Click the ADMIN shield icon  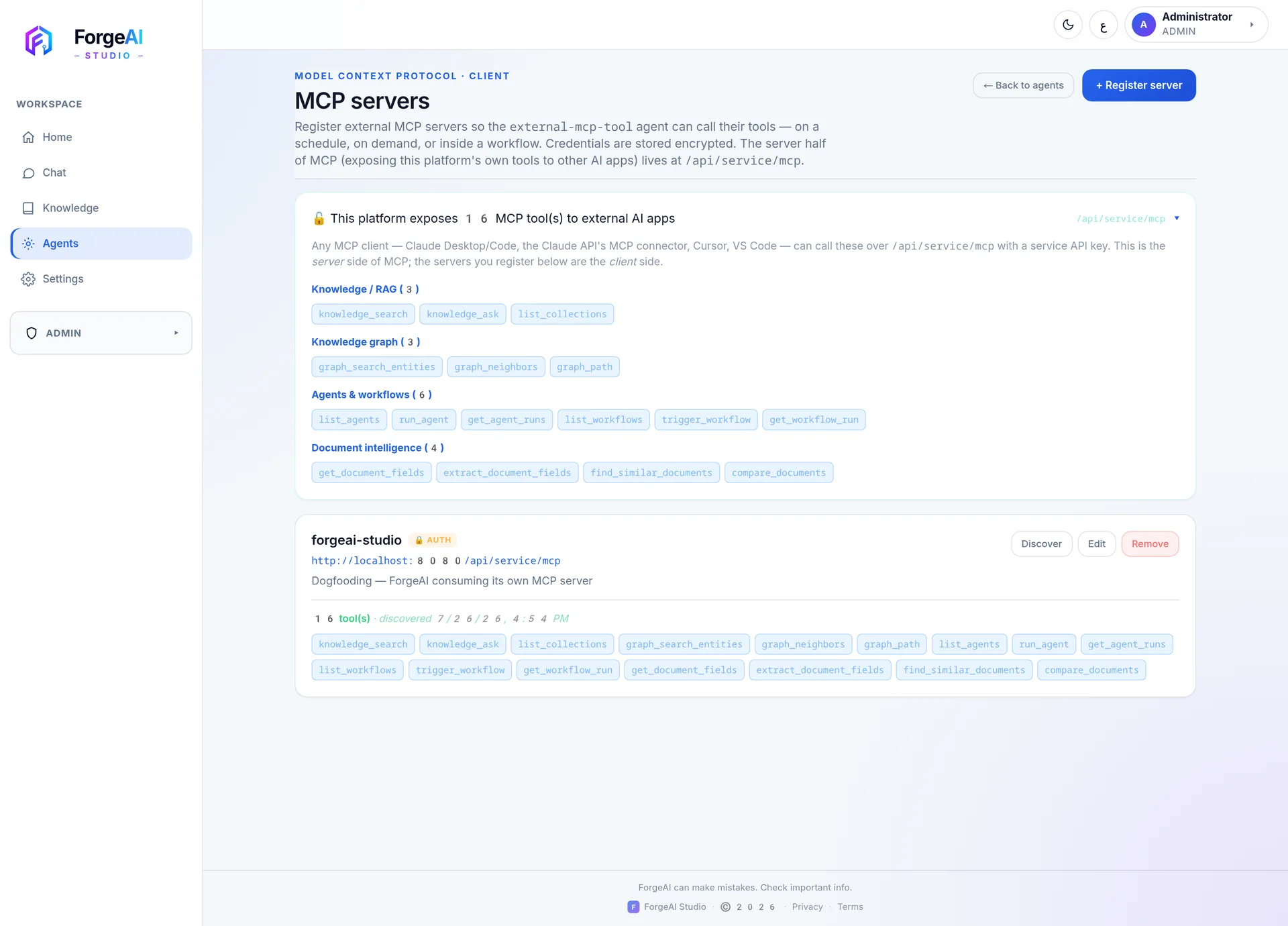pyautogui.click(x=32, y=333)
